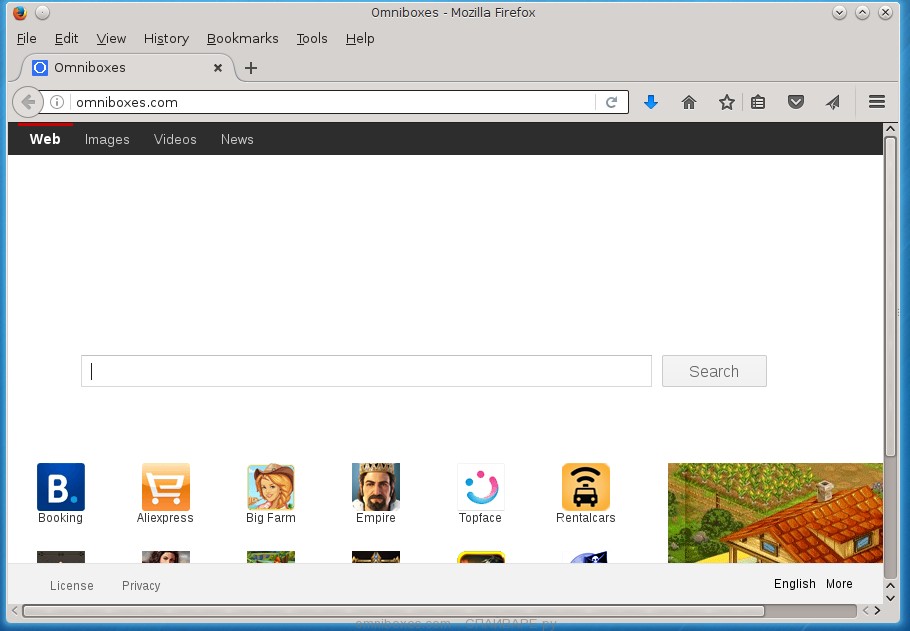Click the share page icon
The width and height of the screenshot is (910, 631).
(832, 101)
